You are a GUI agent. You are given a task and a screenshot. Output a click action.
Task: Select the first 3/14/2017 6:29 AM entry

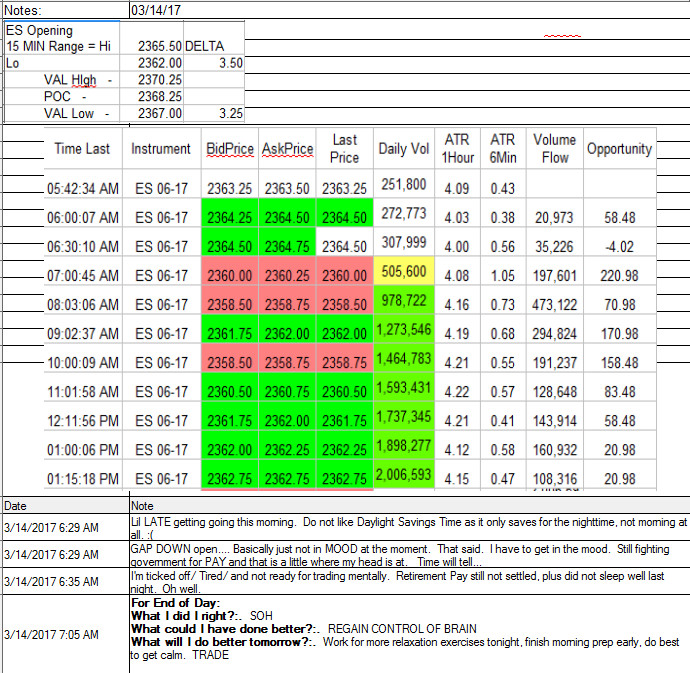point(66,527)
